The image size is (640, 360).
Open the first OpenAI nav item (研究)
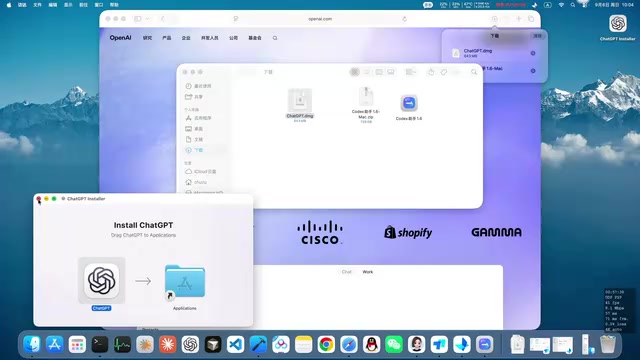click(x=147, y=38)
